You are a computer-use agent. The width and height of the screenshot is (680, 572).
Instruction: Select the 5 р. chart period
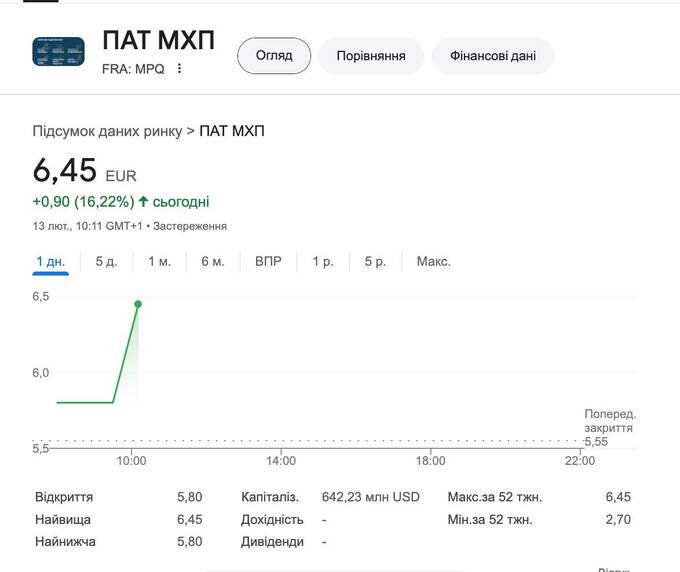pyautogui.click(x=375, y=262)
